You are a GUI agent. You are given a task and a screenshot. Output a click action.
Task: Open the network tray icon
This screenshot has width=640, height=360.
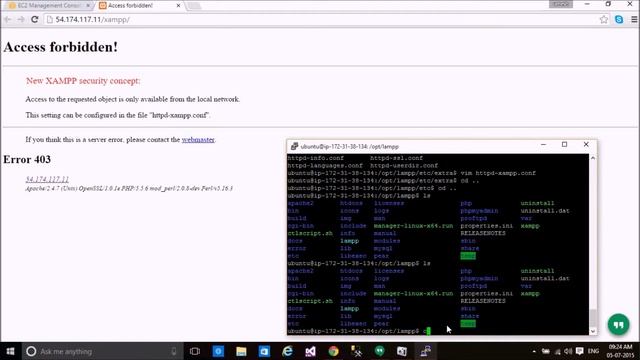pos(557,351)
